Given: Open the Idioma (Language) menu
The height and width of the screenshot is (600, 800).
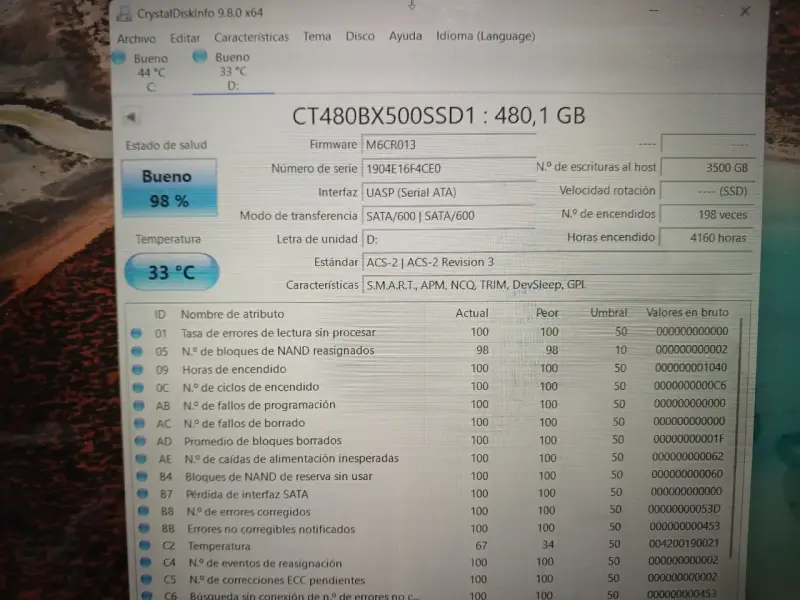Looking at the screenshot, I should 485,36.
